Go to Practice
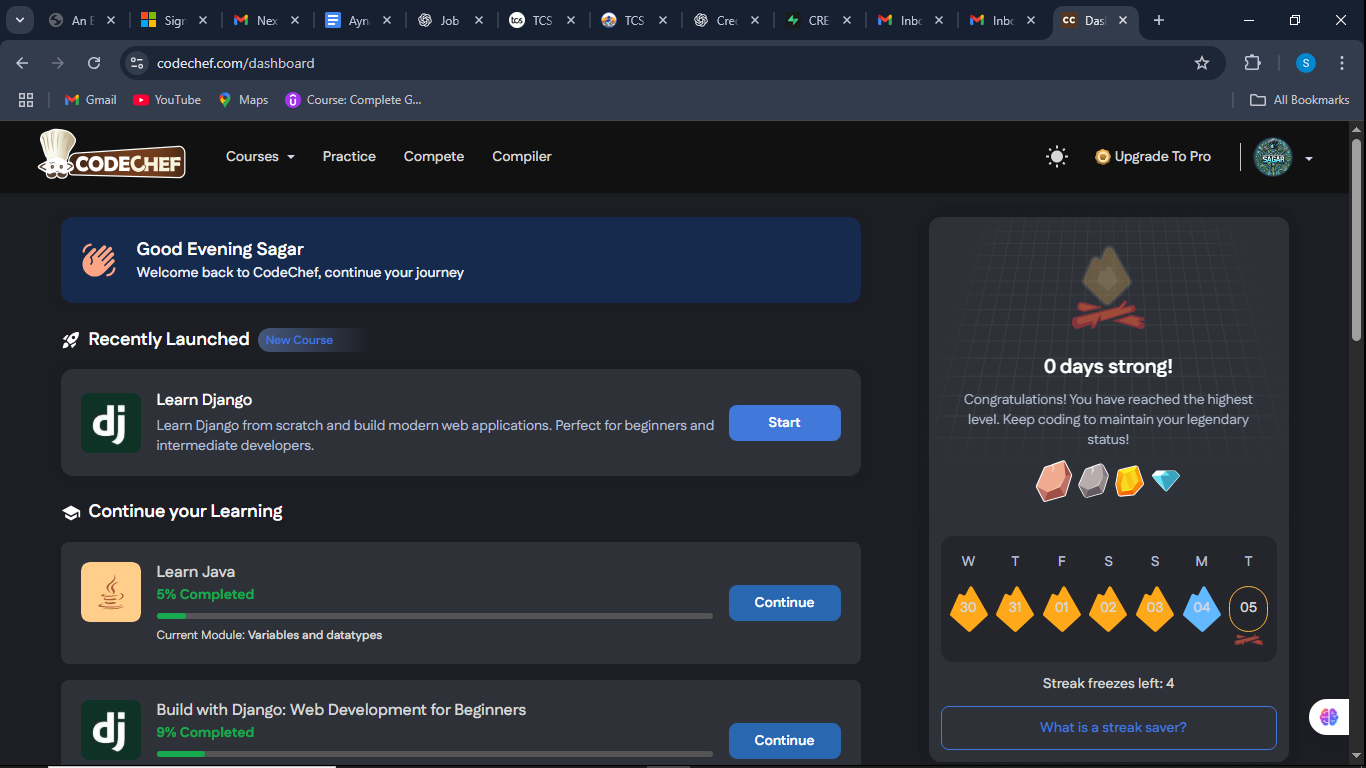 click(x=349, y=156)
